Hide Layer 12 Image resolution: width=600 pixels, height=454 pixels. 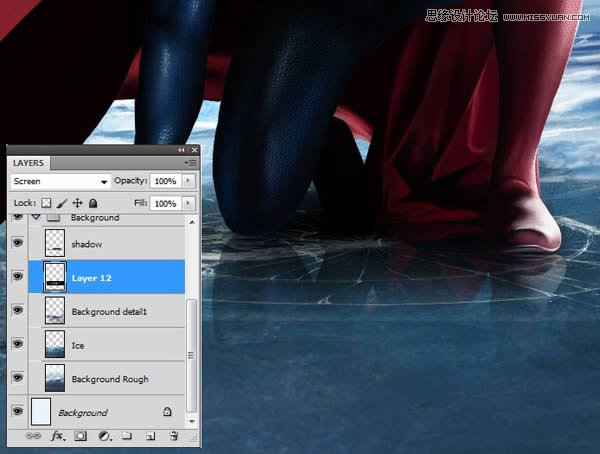tap(17, 276)
